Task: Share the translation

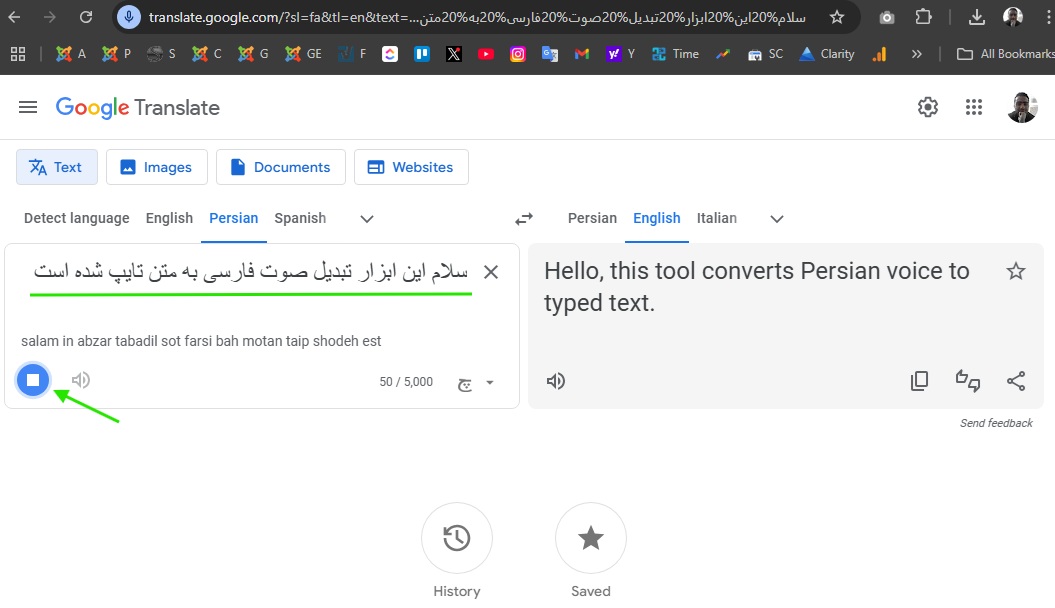Action: tap(1016, 381)
